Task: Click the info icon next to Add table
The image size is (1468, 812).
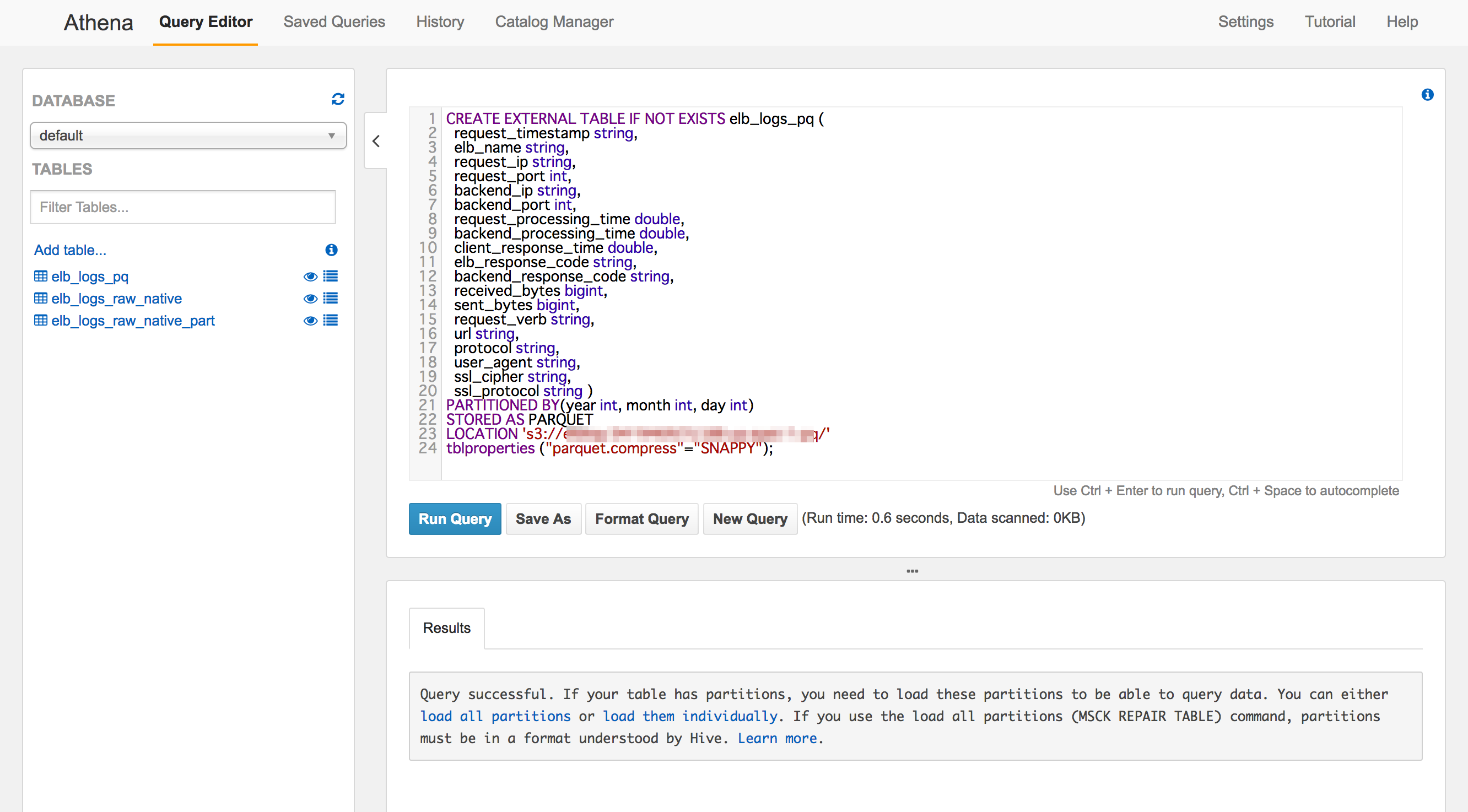Action: [331, 250]
